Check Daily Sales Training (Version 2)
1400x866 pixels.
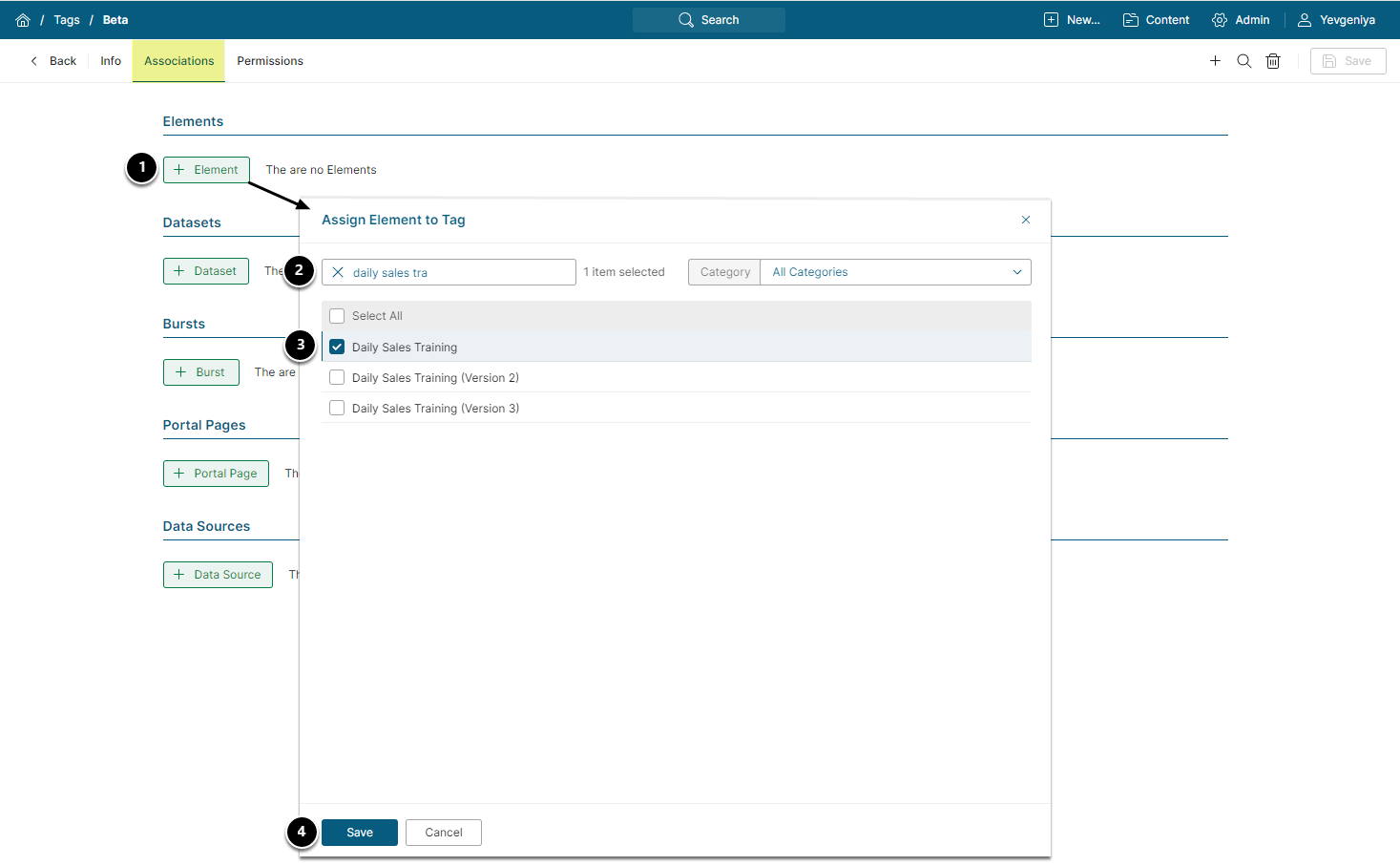tap(337, 378)
